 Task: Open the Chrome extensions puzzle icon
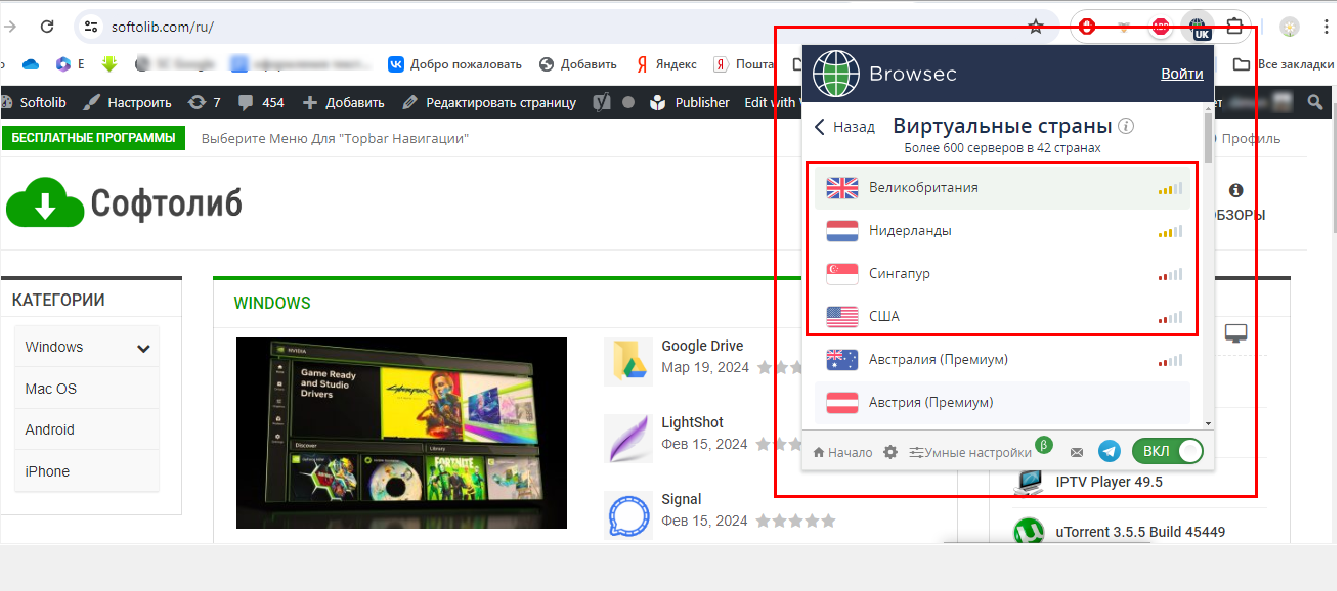point(1234,27)
